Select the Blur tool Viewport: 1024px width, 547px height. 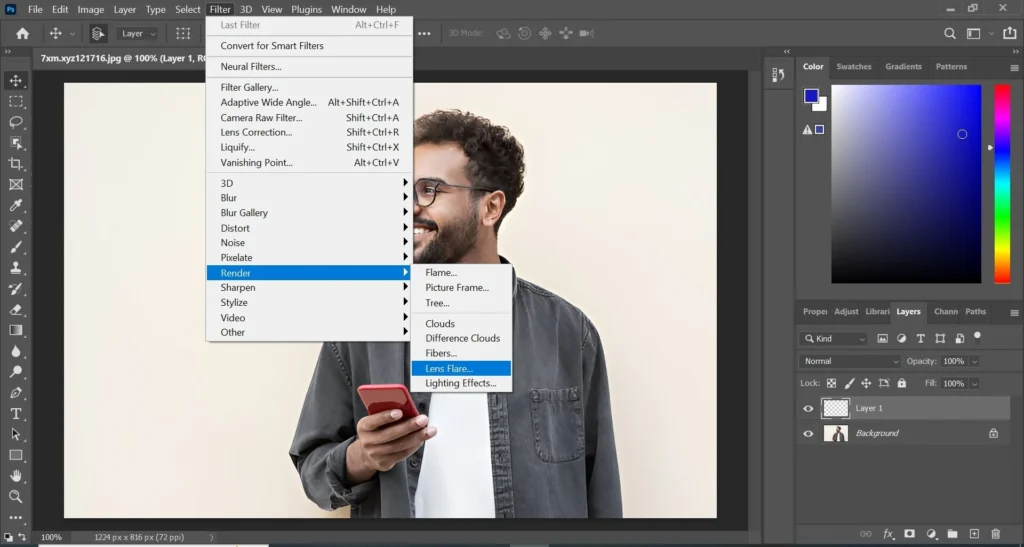pos(16,351)
